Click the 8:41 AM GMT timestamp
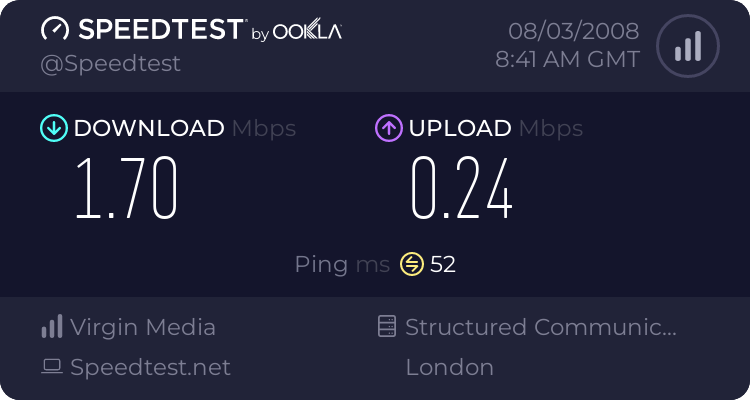The width and height of the screenshot is (750, 400). pos(567,59)
